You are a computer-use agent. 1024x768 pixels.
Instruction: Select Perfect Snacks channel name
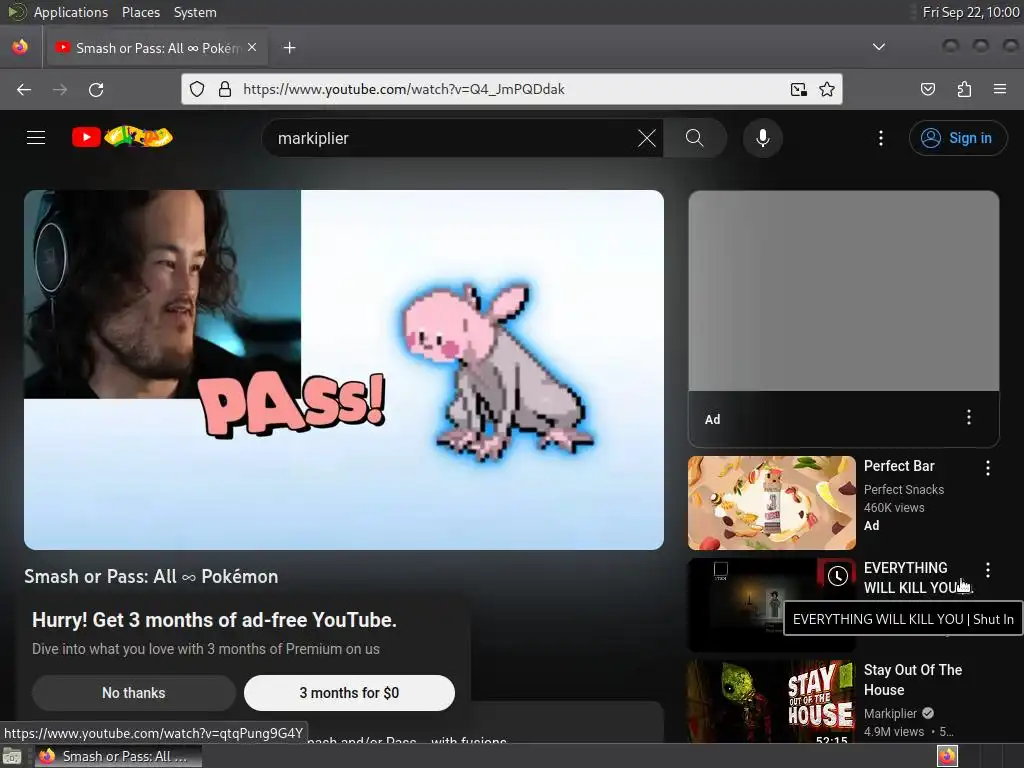pyautogui.click(x=903, y=490)
